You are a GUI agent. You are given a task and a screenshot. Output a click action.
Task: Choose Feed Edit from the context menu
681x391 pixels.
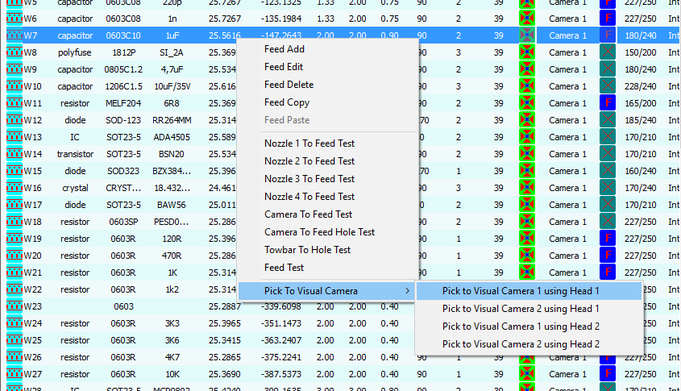[x=284, y=67]
